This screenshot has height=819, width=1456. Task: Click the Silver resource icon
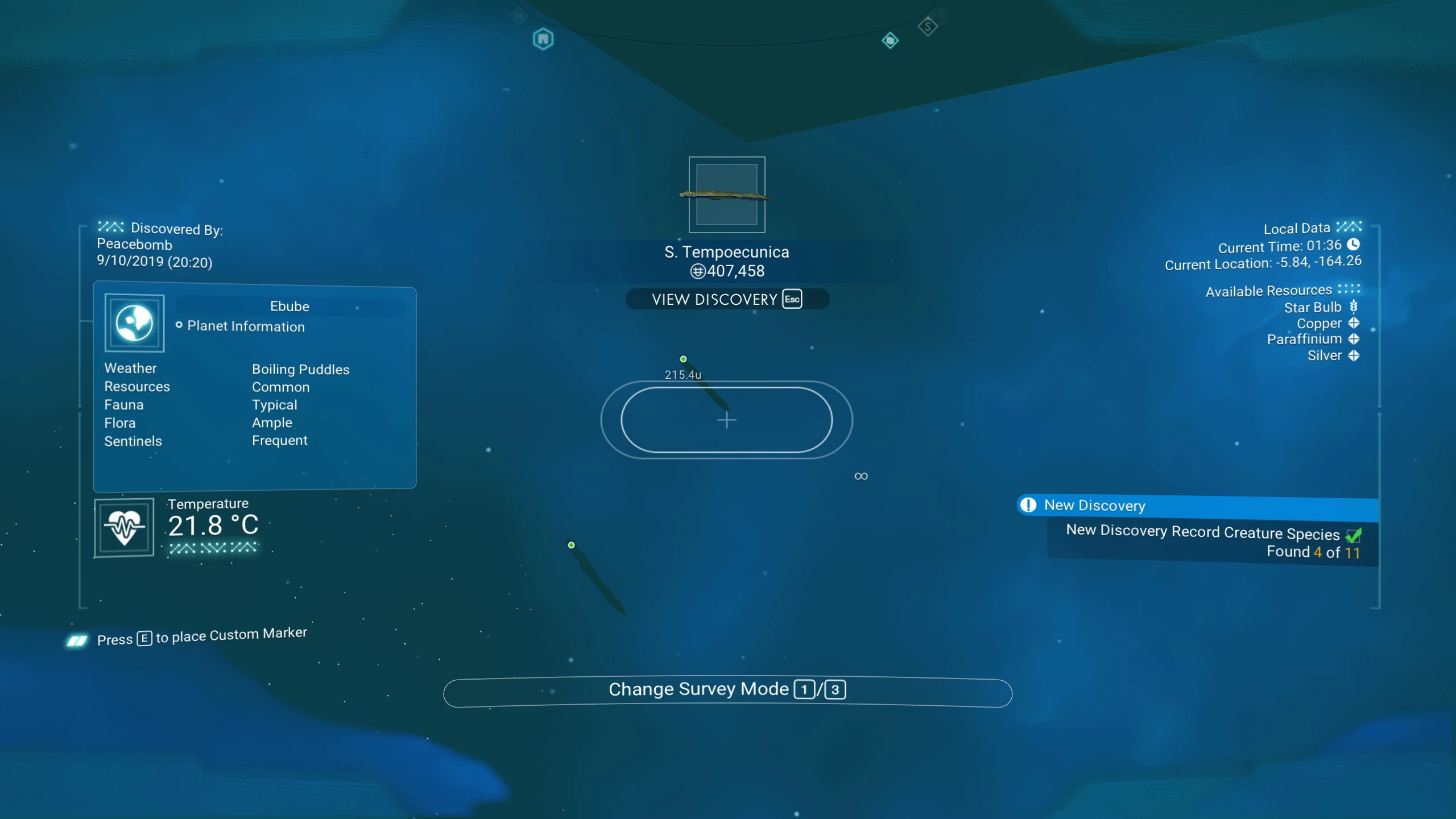1354,355
